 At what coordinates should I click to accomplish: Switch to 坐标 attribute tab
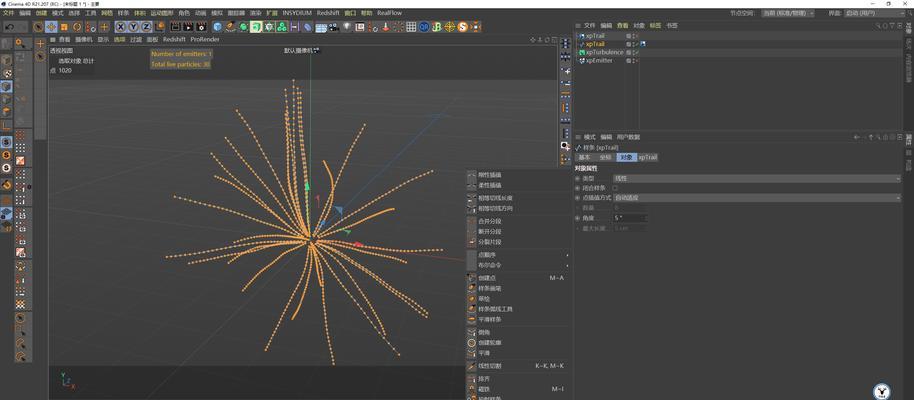(605, 157)
